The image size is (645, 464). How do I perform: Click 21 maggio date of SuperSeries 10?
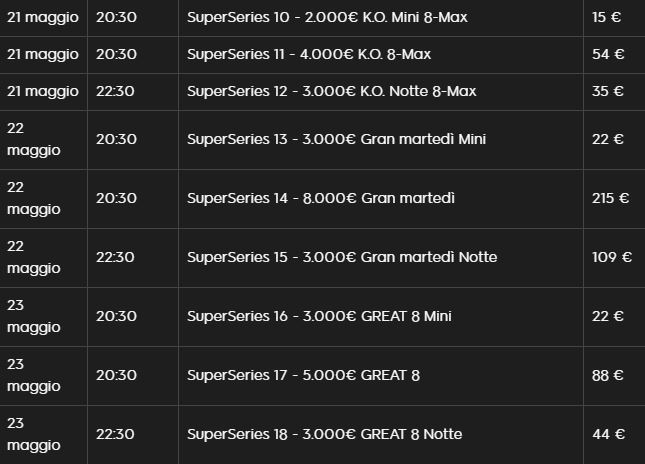pyautogui.click(x=43, y=18)
